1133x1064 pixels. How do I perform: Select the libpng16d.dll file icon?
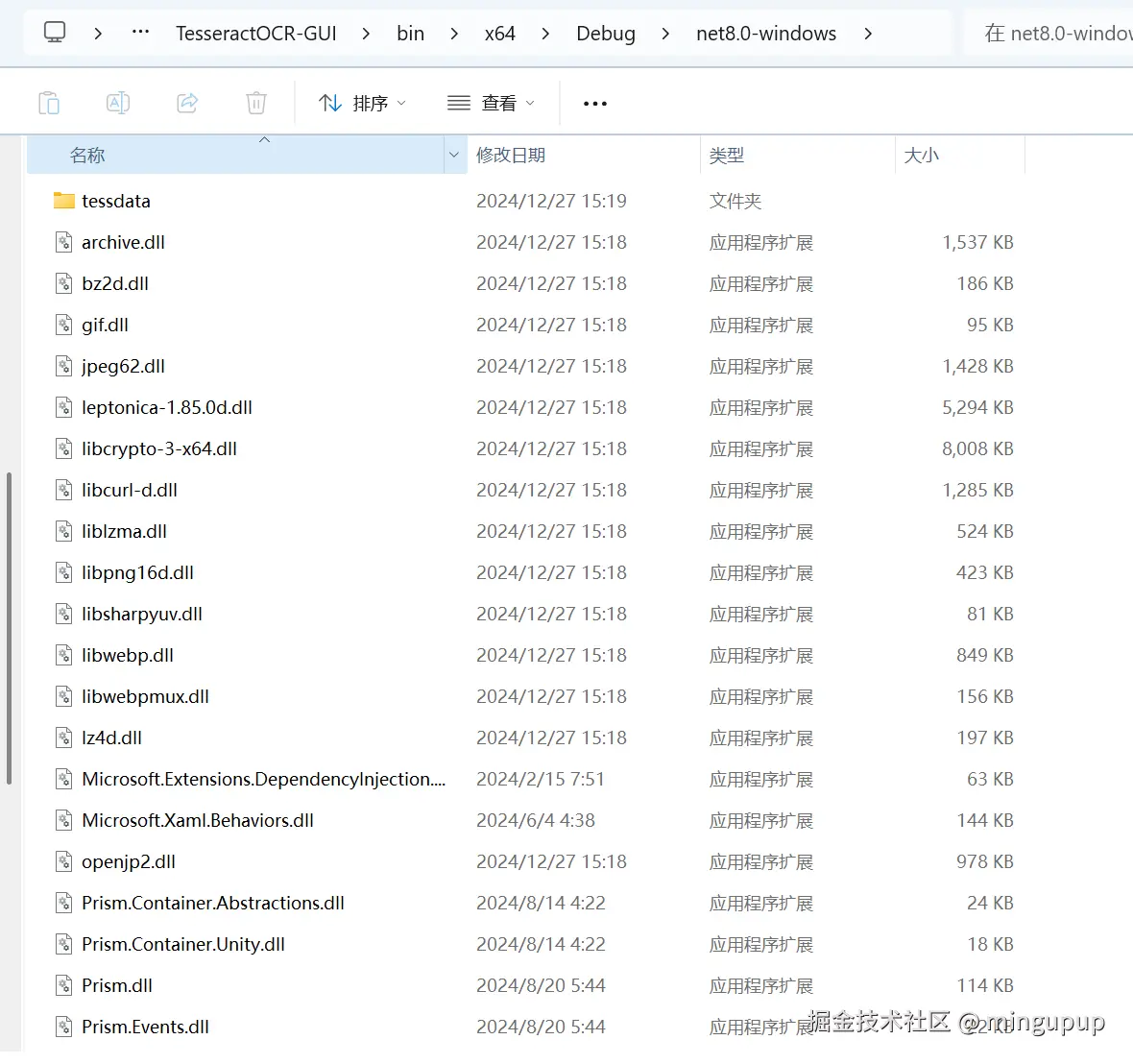(64, 572)
